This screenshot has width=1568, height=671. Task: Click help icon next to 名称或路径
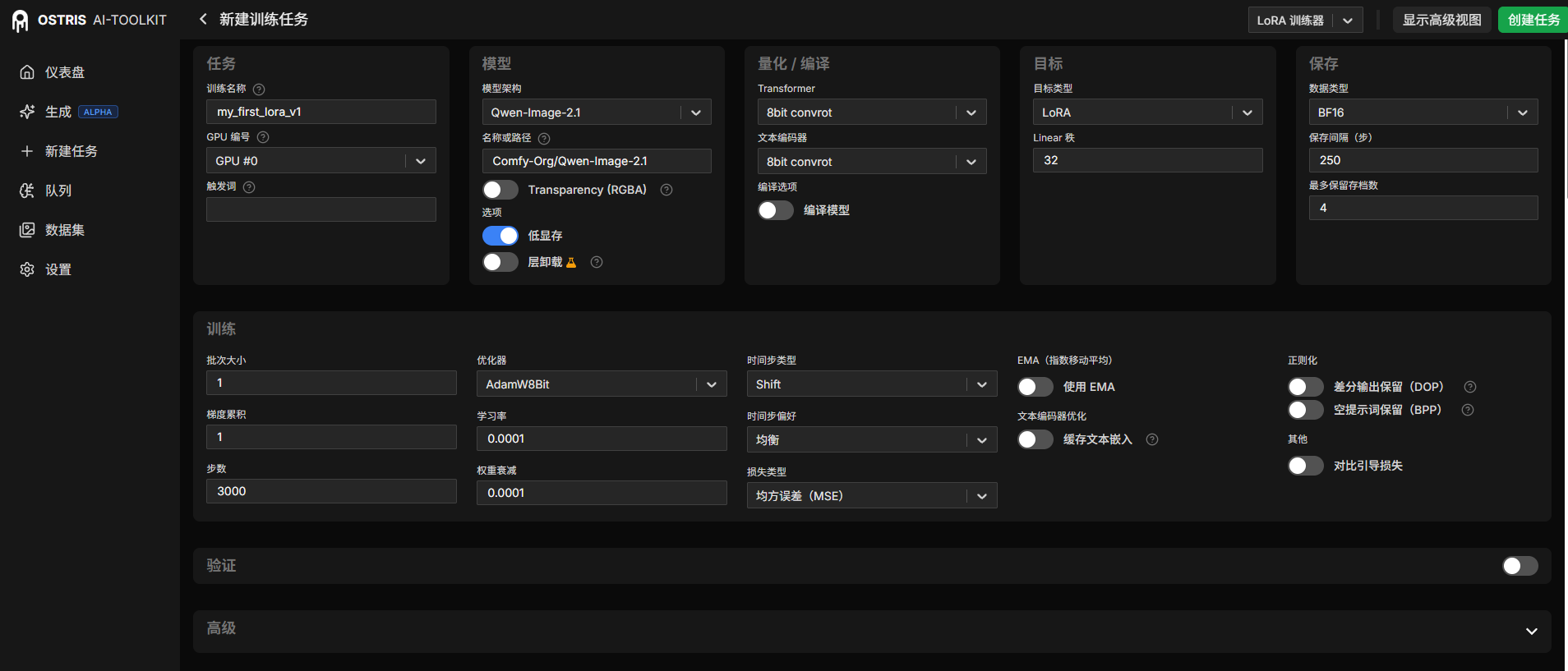pyautogui.click(x=544, y=138)
